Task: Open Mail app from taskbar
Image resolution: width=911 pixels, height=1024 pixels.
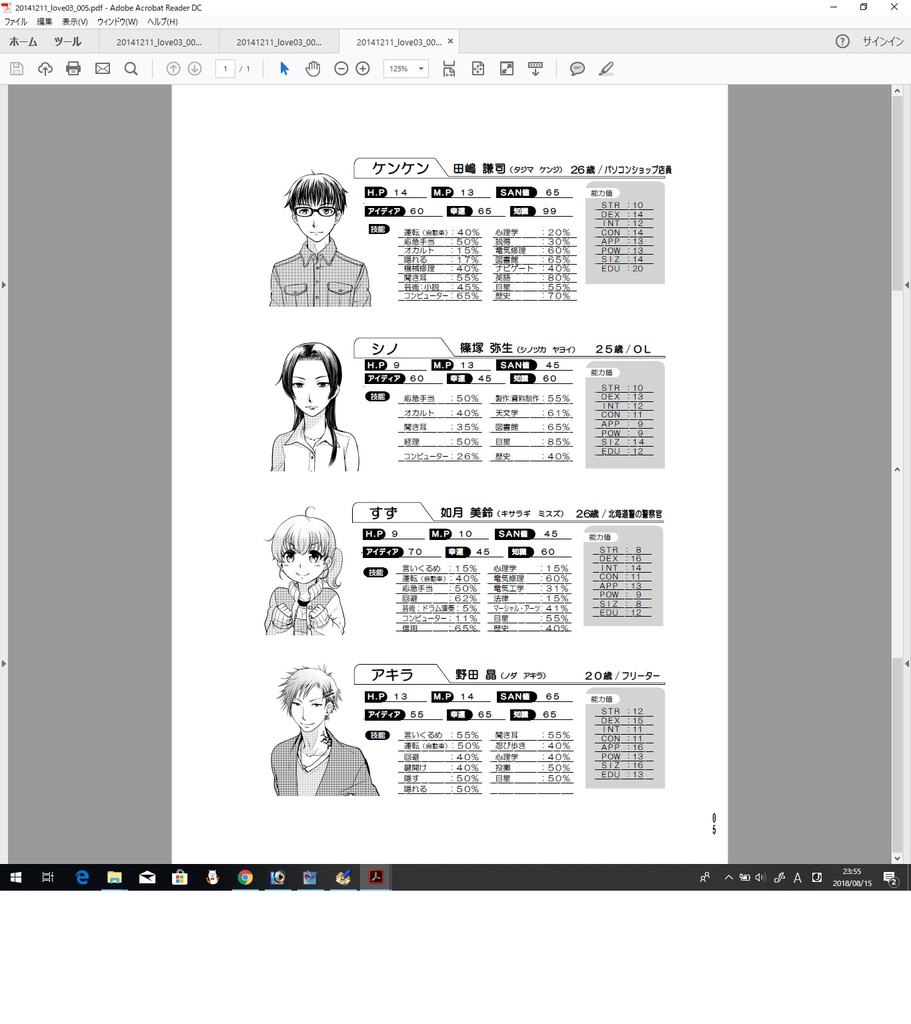Action: pyautogui.click(x=147, y=877)
